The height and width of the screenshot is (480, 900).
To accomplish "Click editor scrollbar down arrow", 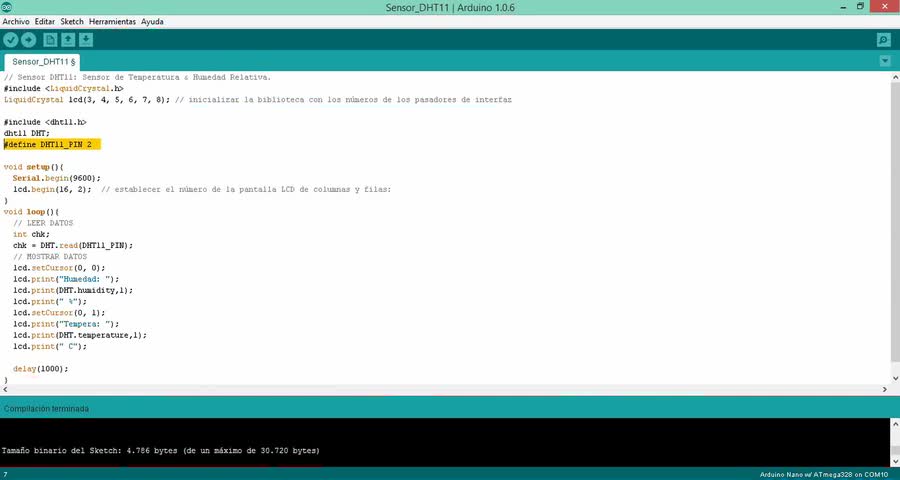I will (895, 379).
